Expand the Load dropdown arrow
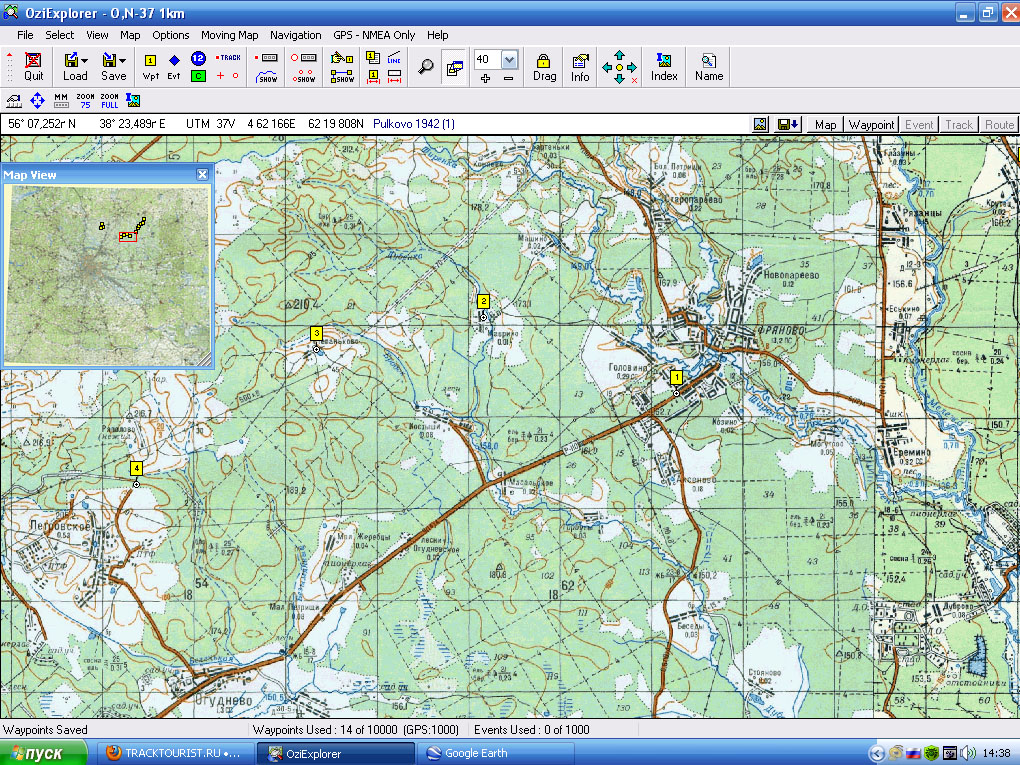 [87, 60]
